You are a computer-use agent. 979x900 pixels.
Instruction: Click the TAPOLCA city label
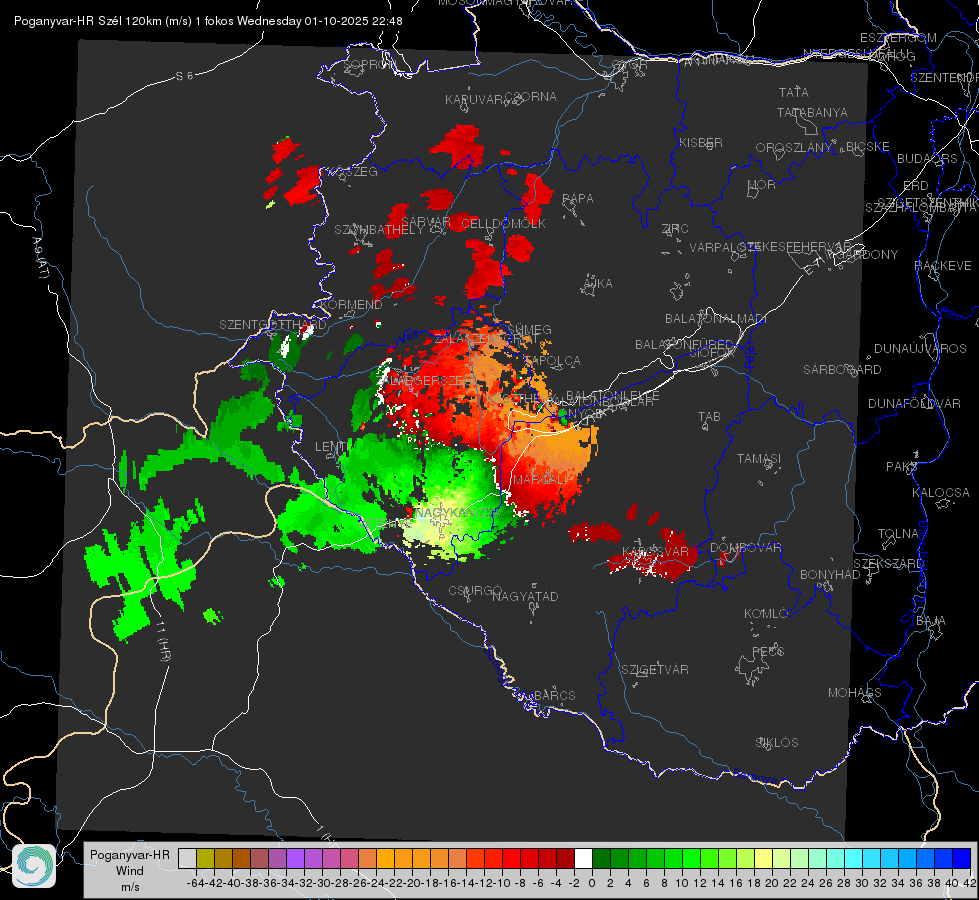553,361
